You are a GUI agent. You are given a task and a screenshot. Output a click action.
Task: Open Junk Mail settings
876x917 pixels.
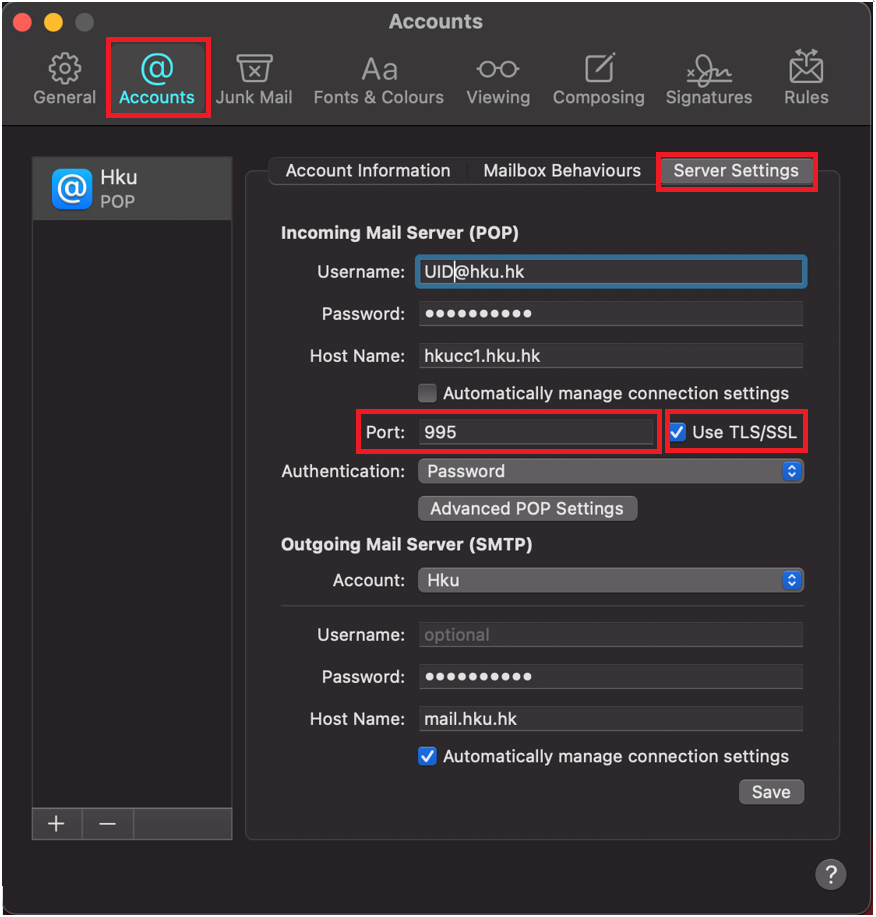(x=254, y=78)
